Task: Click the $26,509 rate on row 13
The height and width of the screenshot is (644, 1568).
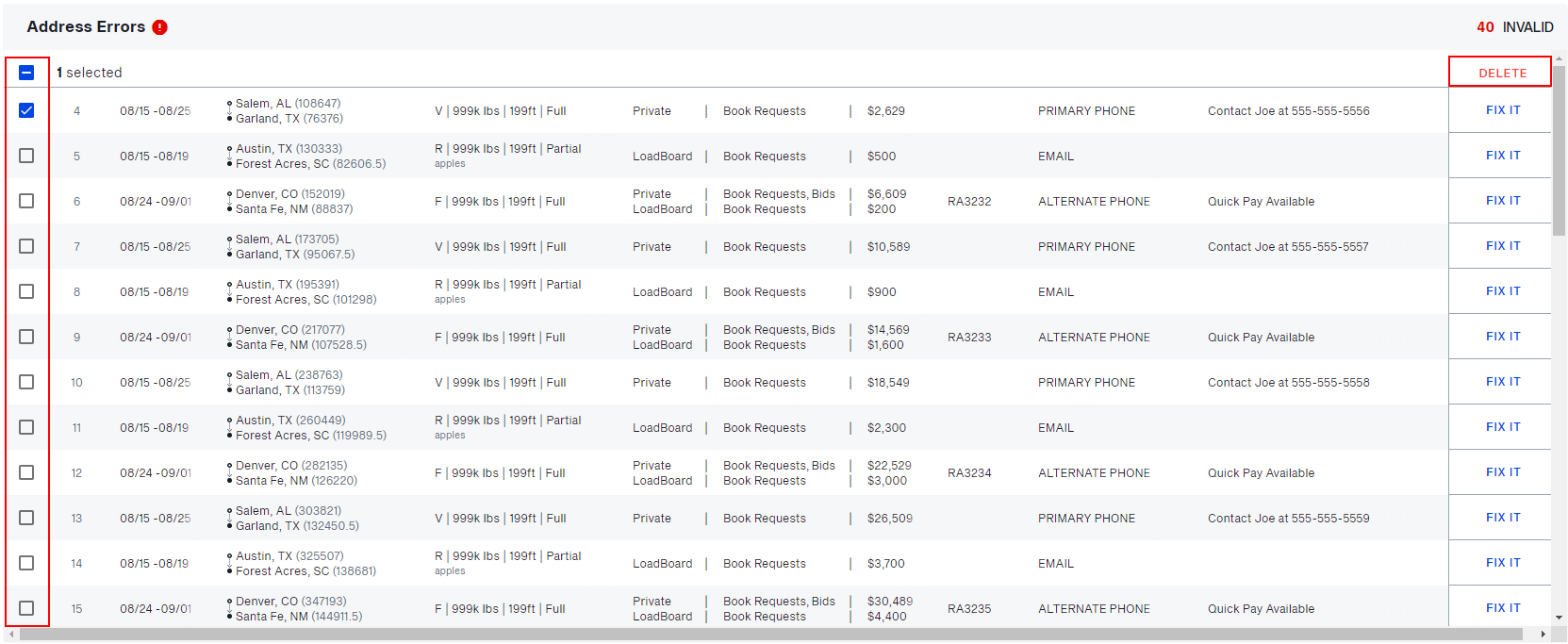Action: (x=889, y=519)
